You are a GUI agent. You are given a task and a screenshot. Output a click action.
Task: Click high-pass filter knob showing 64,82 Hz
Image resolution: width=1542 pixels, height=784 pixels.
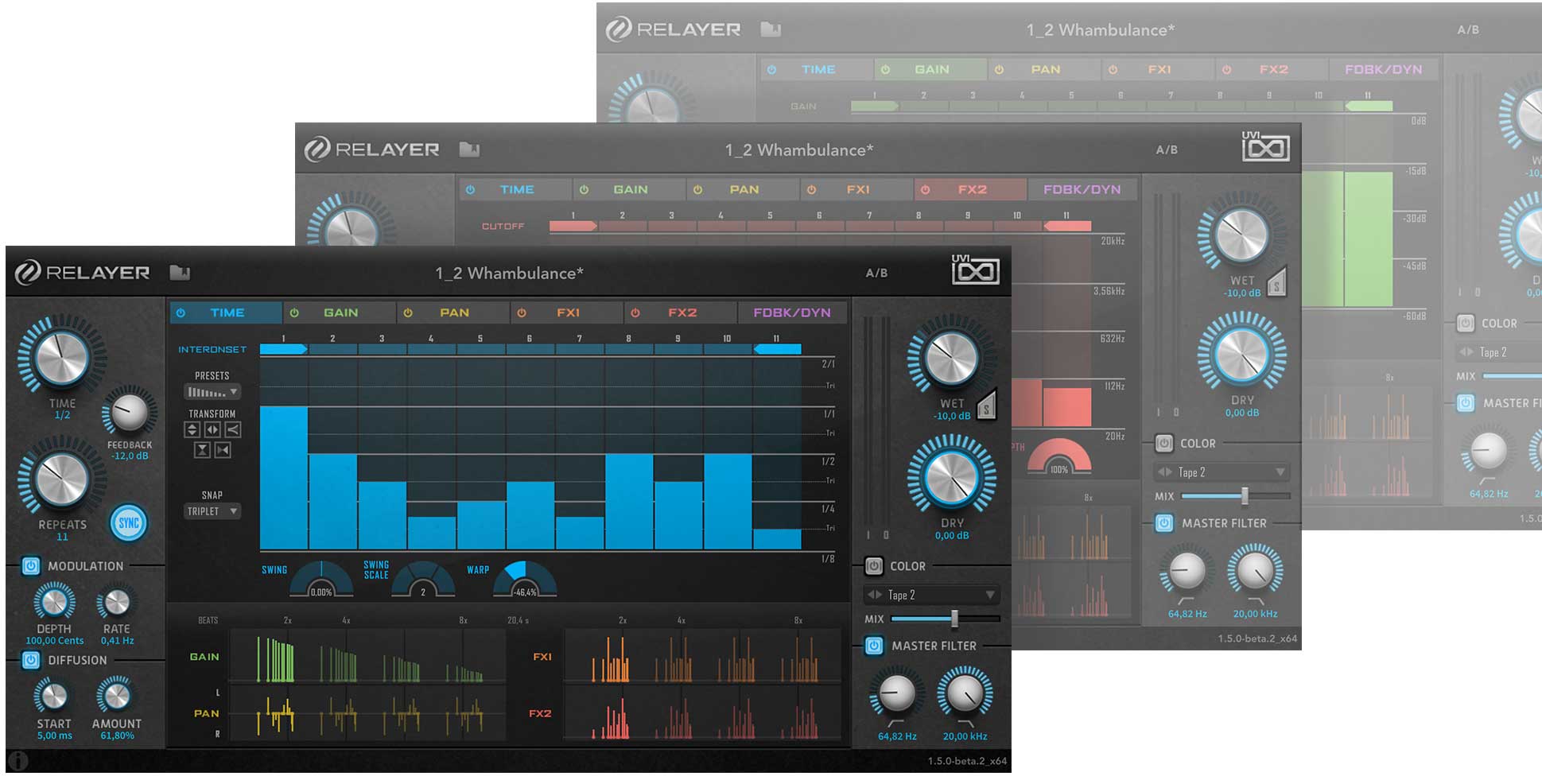click(x=897, y=694)
